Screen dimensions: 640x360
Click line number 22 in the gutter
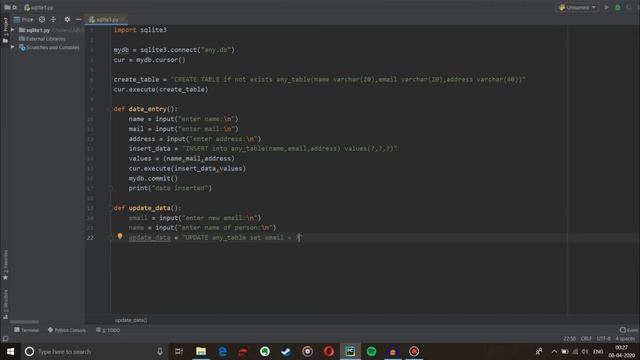[90, 238]
